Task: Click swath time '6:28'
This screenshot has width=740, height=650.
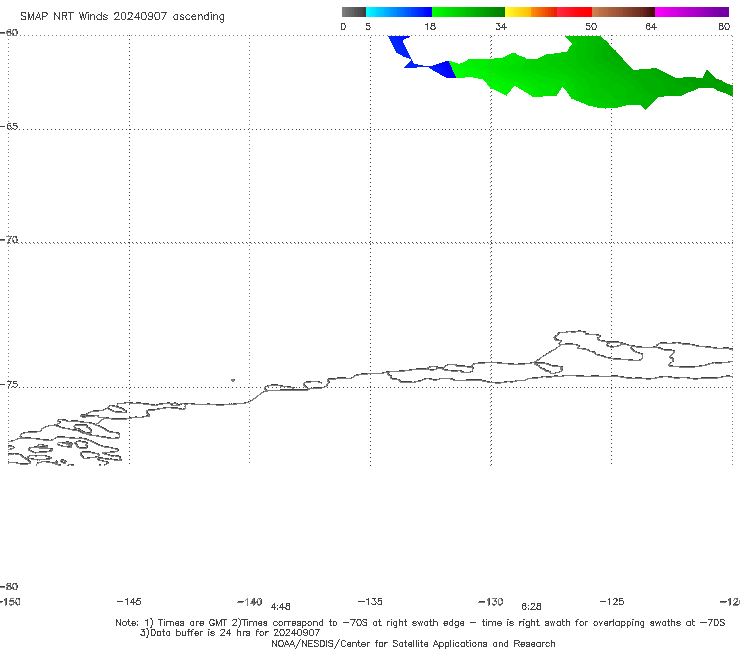Action: click(x=531, y=607)
